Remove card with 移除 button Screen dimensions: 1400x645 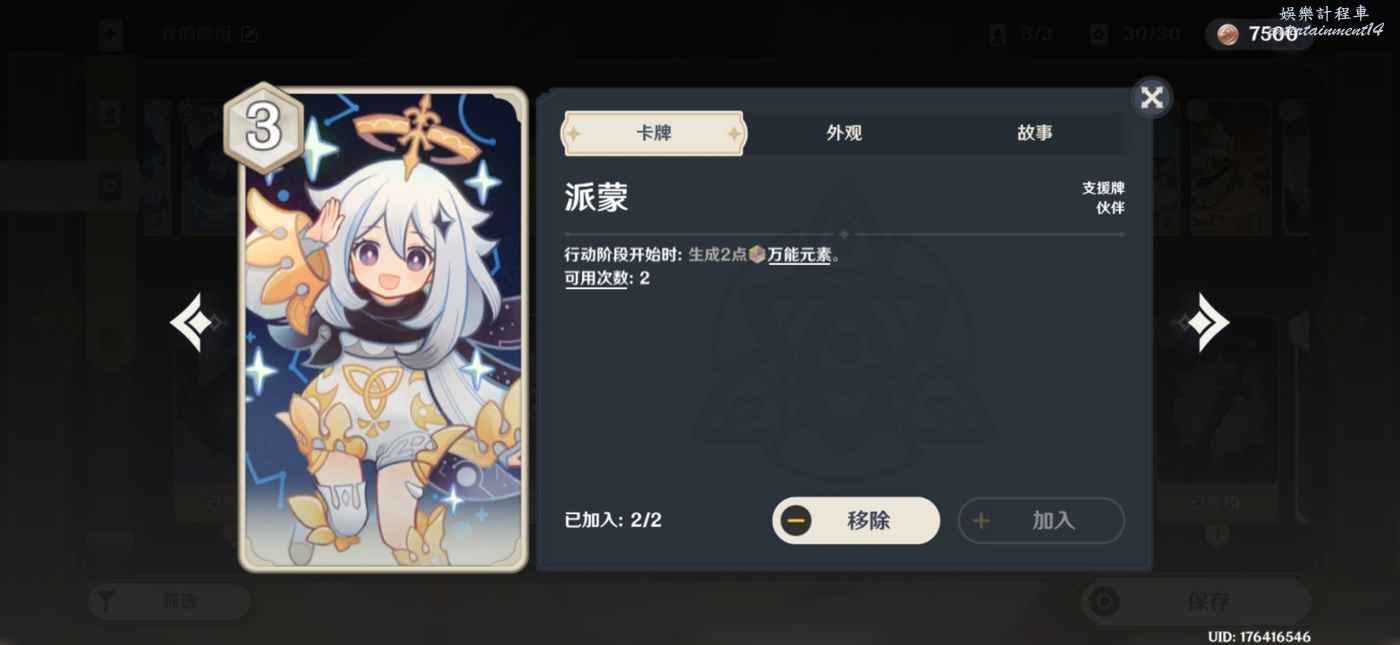click(x=856, y=520)
